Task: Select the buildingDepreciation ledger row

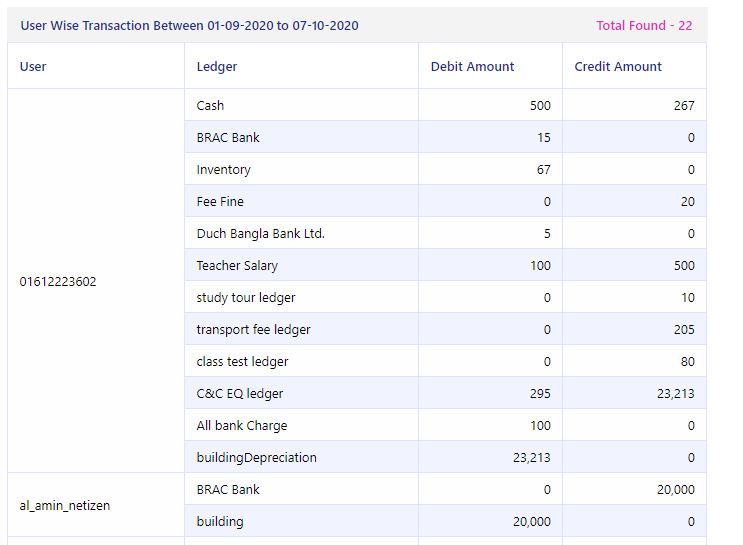Action: [x=445, y=457]
